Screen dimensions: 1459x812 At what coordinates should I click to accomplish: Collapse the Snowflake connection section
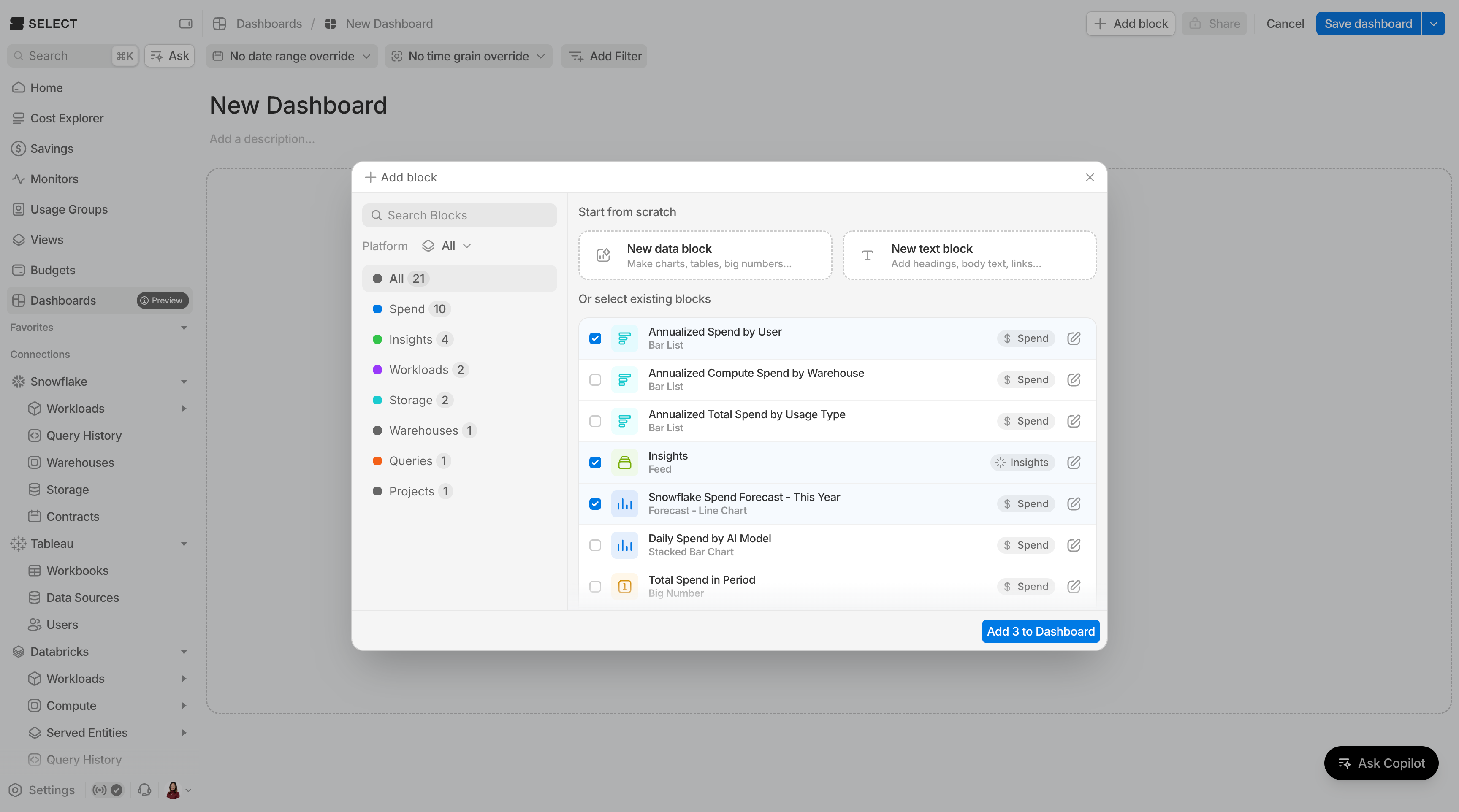(x=184, y=381)
